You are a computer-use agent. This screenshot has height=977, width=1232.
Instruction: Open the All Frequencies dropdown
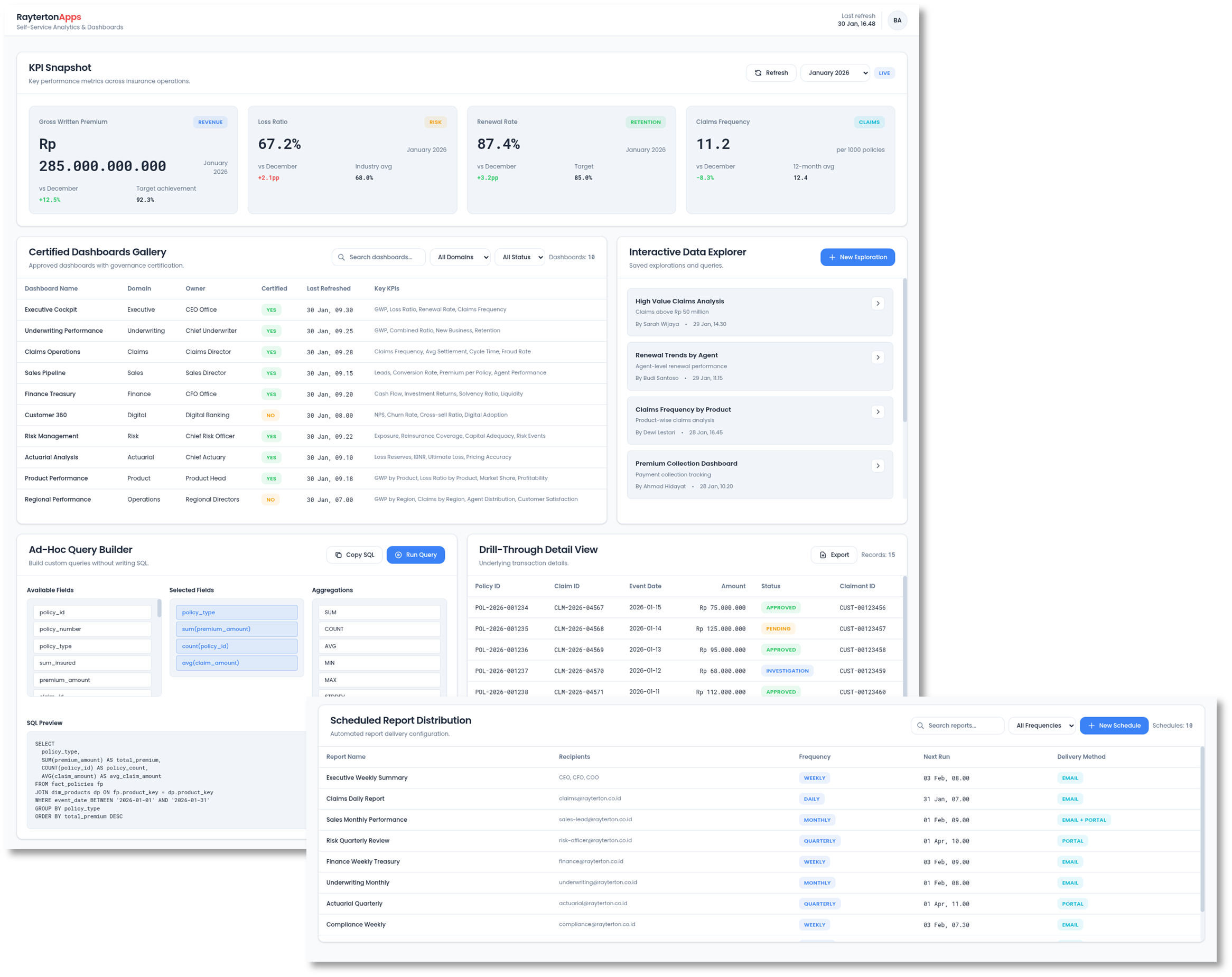click(x=1042, y=726)
